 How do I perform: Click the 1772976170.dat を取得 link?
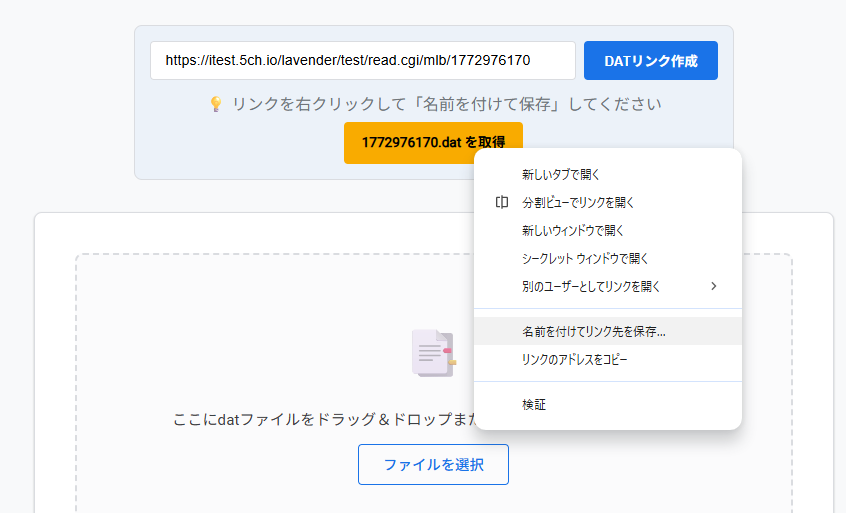[432, 143]
